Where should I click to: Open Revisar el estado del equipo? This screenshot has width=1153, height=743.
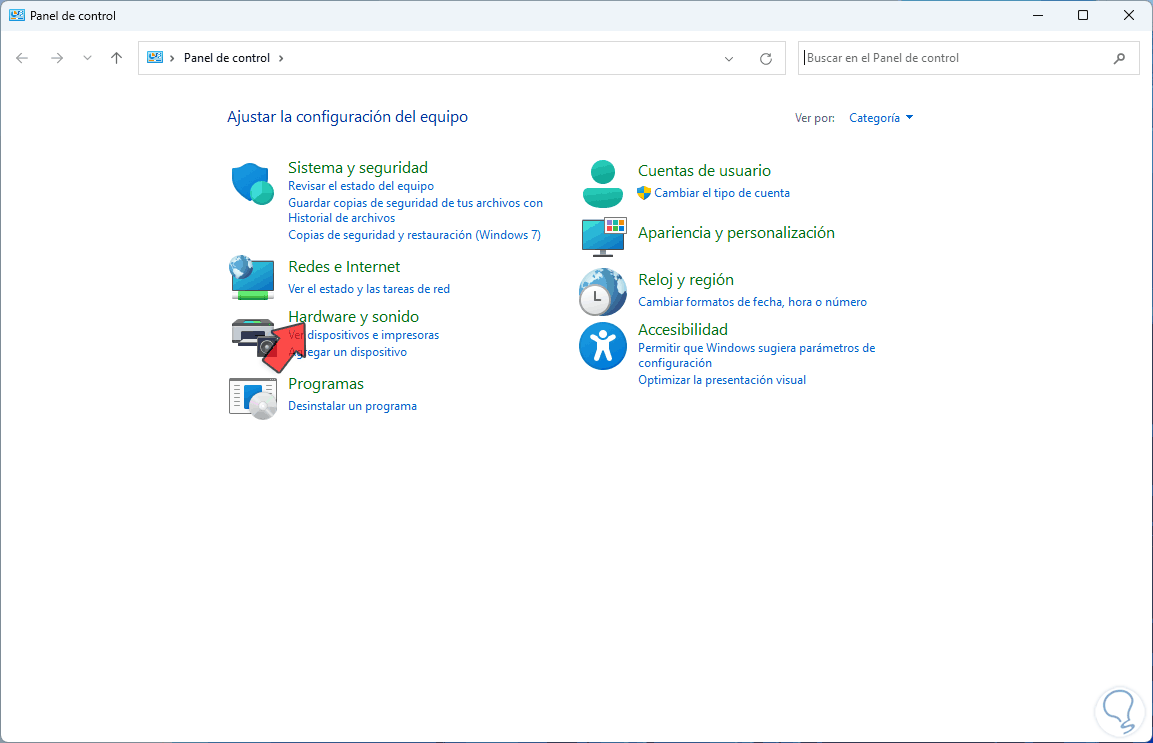click(360, 186)
